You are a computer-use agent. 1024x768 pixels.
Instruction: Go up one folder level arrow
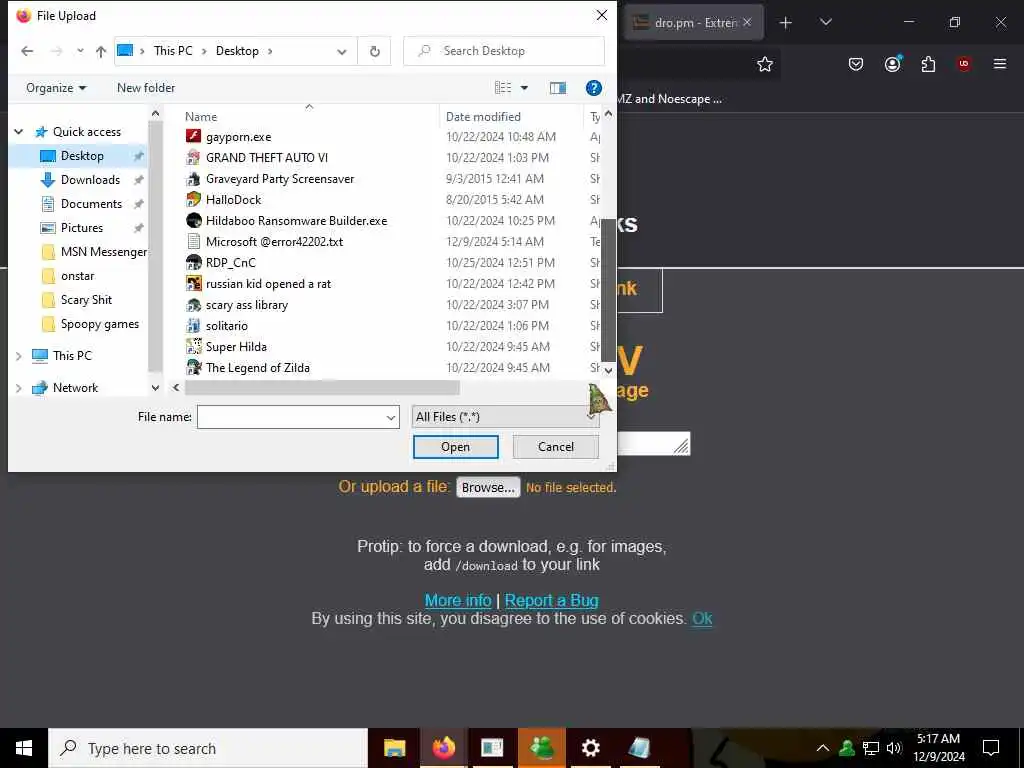pos(101,51)
